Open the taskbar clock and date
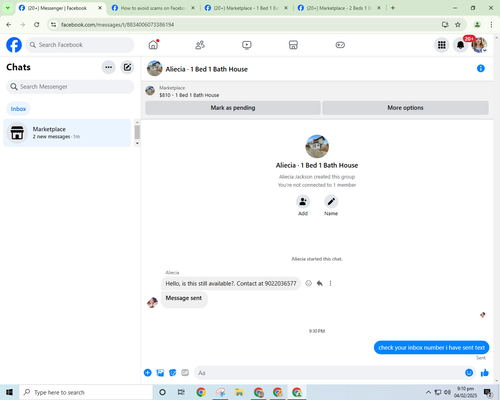This screenshot has width=500, height=400. 465,392
